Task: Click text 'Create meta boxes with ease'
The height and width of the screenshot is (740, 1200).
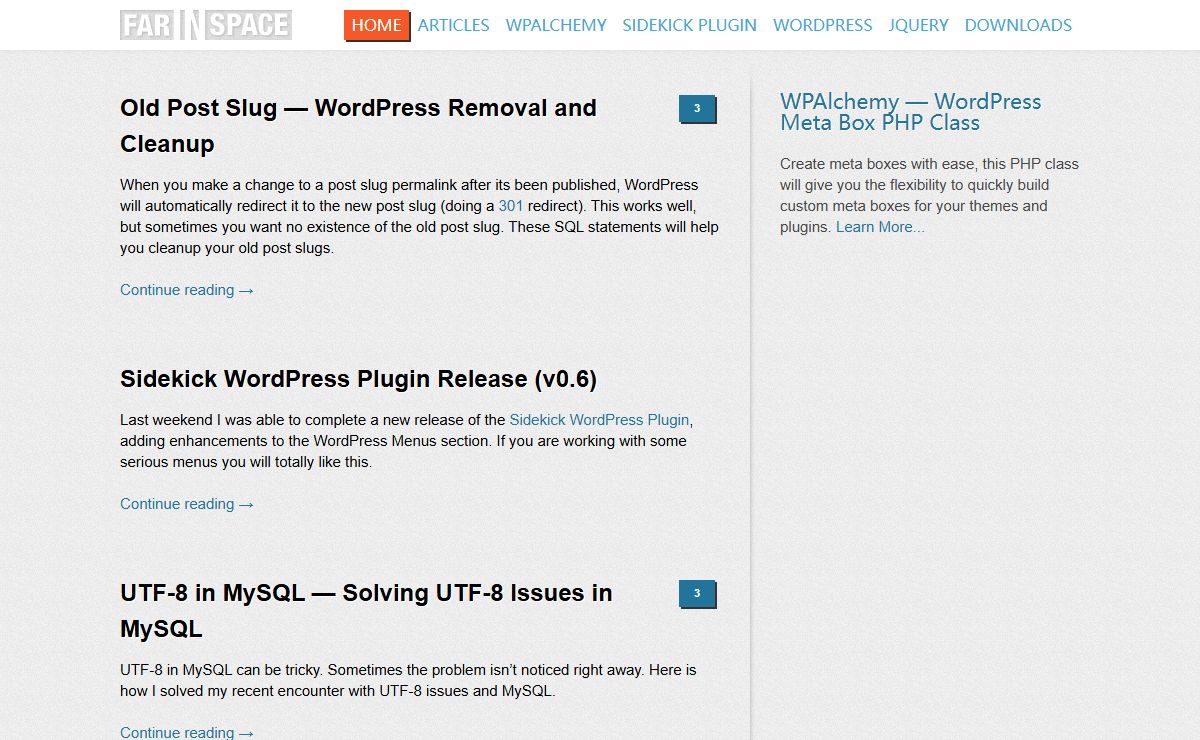Action: coord(929,195)
